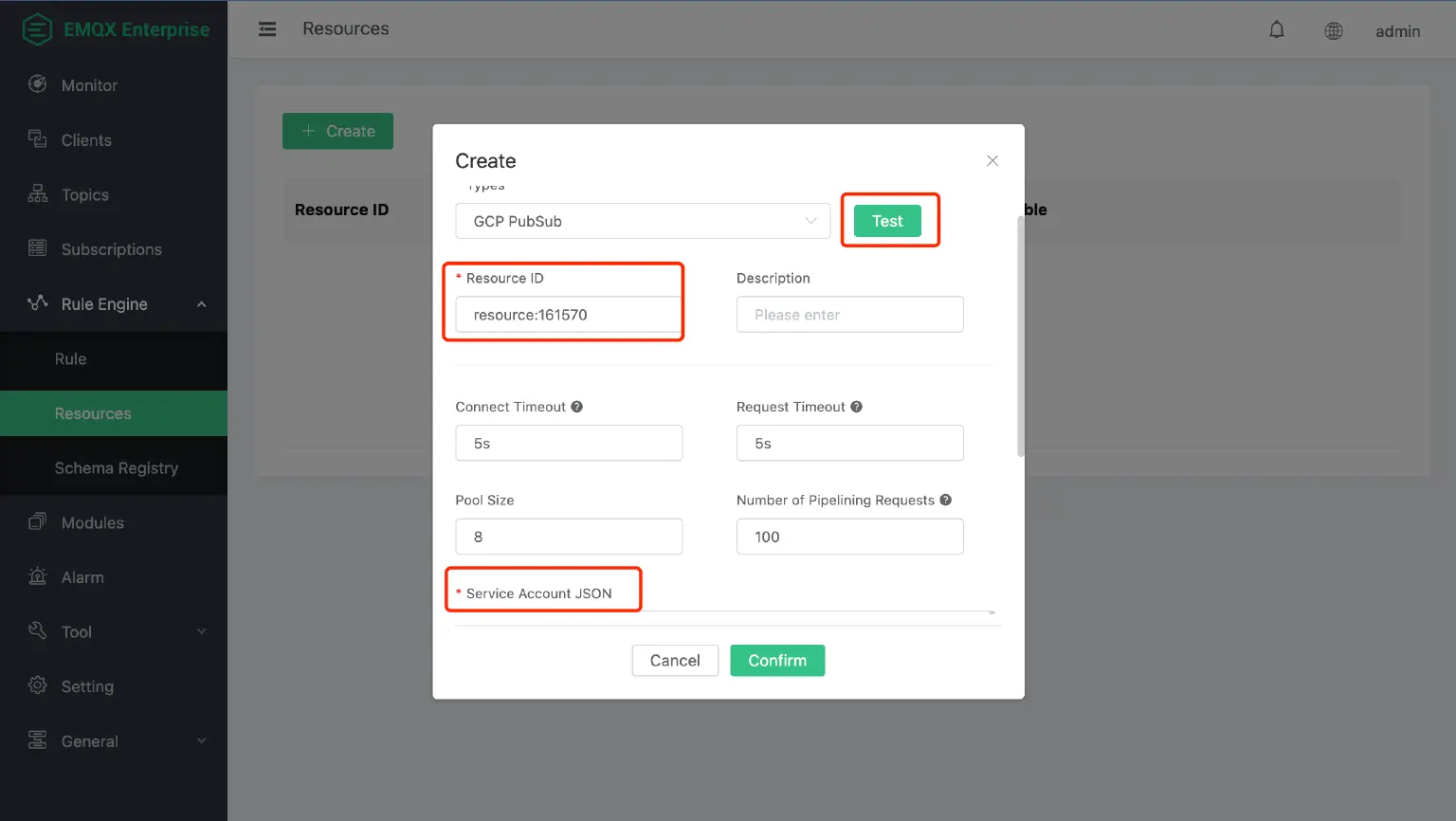Screen dimensions: 1456x821
Task: Select Schema Registry in the sidebar
Action: (117, 467)
